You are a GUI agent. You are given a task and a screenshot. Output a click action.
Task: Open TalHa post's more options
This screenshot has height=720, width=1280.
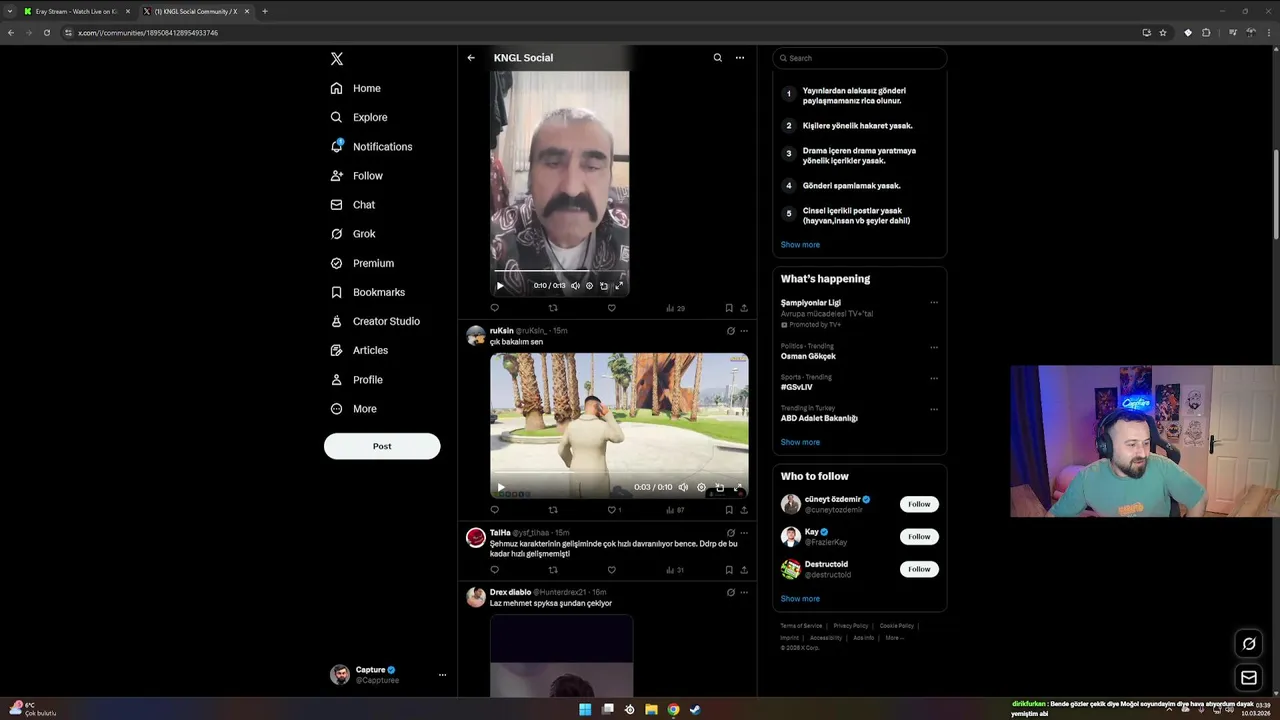click(744, 533)
